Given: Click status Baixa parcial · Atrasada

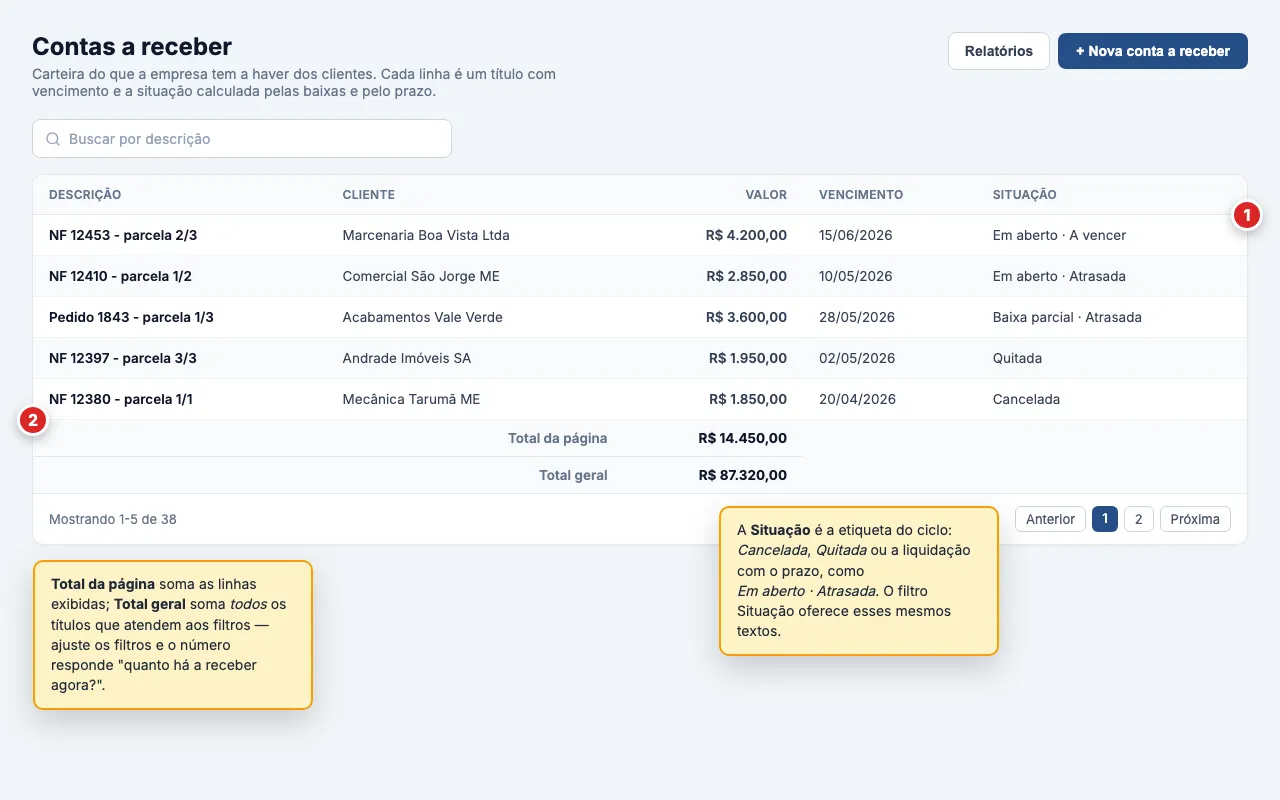Looking at the screenshot, I should (x=1067, y=317).
